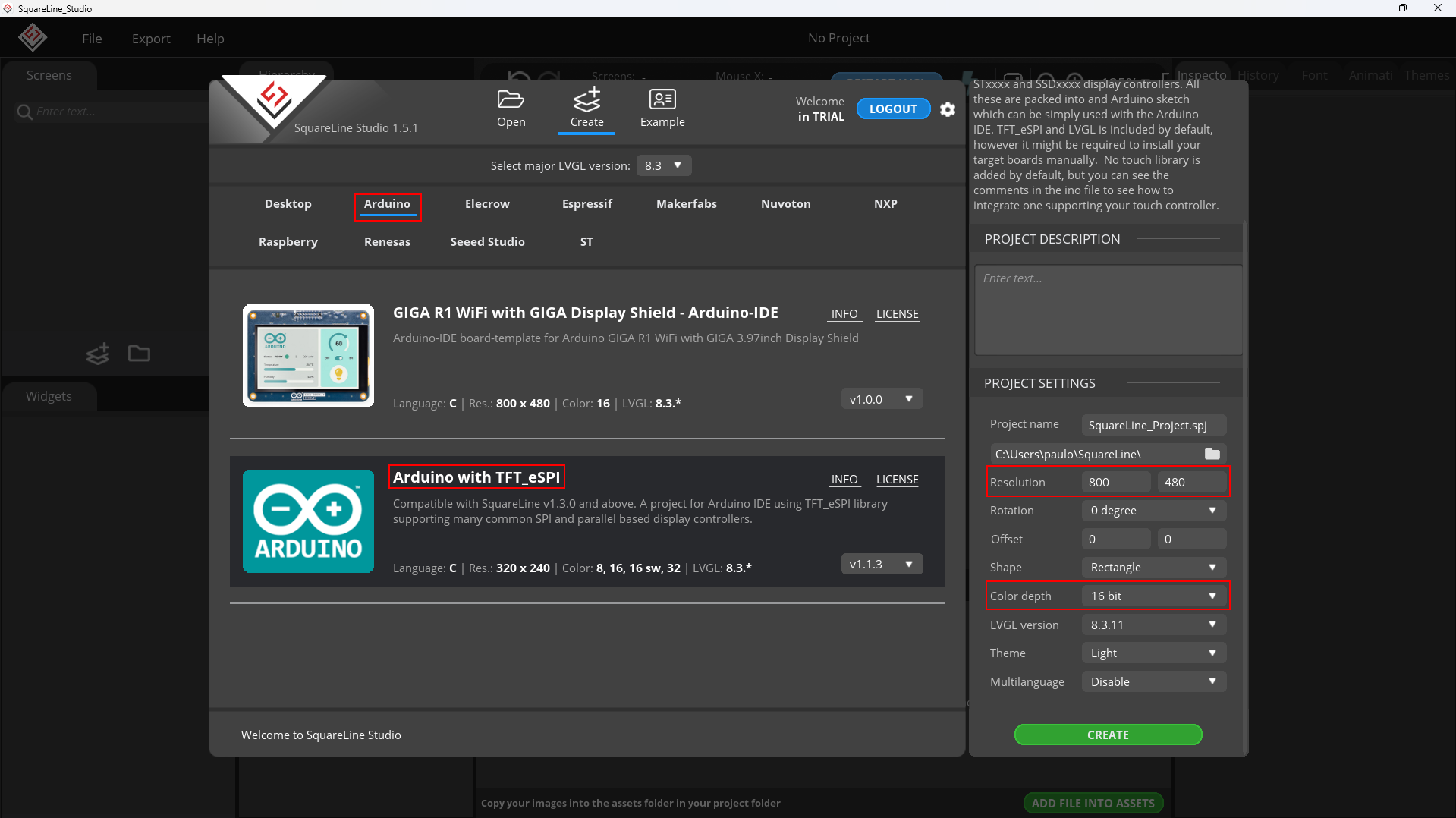Open INFO link for GIGA R1 WiFi
Screen dimensions: 1456x818
tap(844, 314)
